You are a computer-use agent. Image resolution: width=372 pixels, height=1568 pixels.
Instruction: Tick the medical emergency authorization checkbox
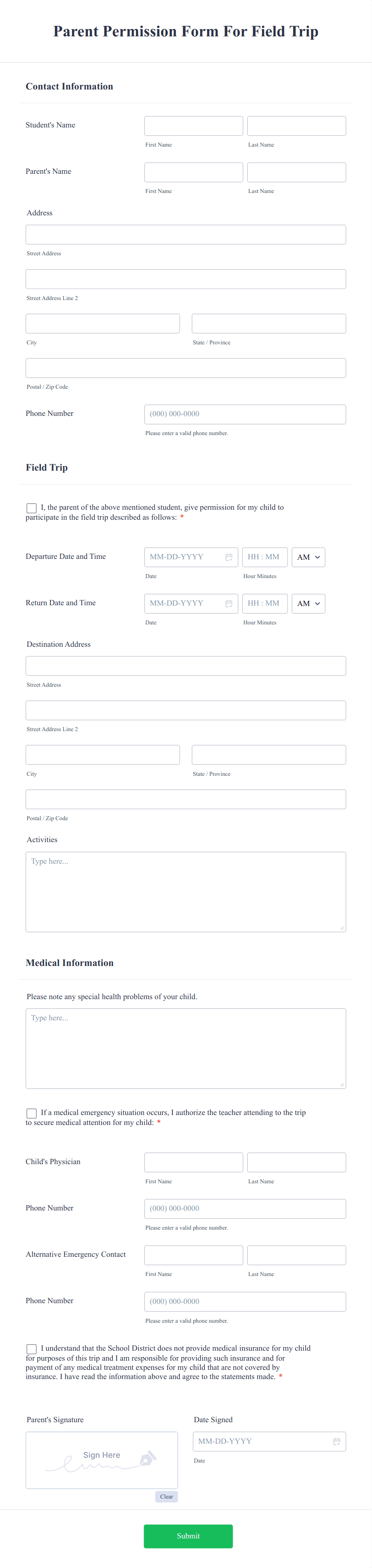point(32,1113)
